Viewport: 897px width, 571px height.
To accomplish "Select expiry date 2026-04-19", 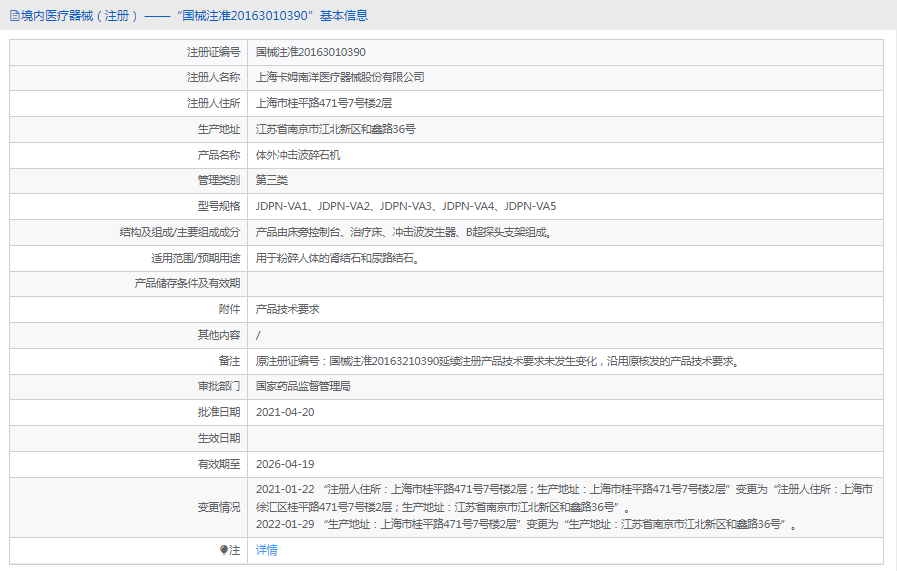I will point(285,464).
